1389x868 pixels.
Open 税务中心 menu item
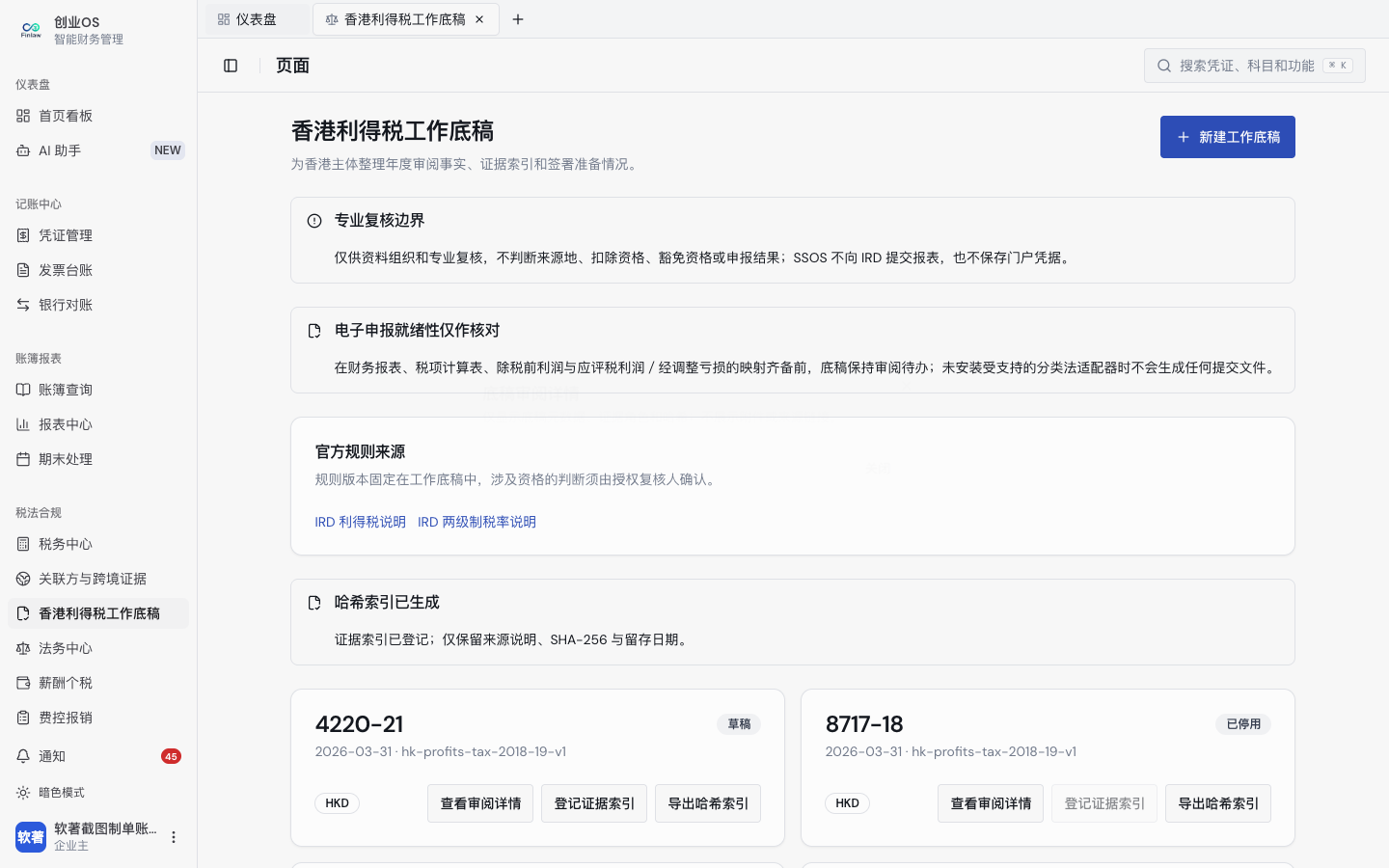tap(98, 544)
